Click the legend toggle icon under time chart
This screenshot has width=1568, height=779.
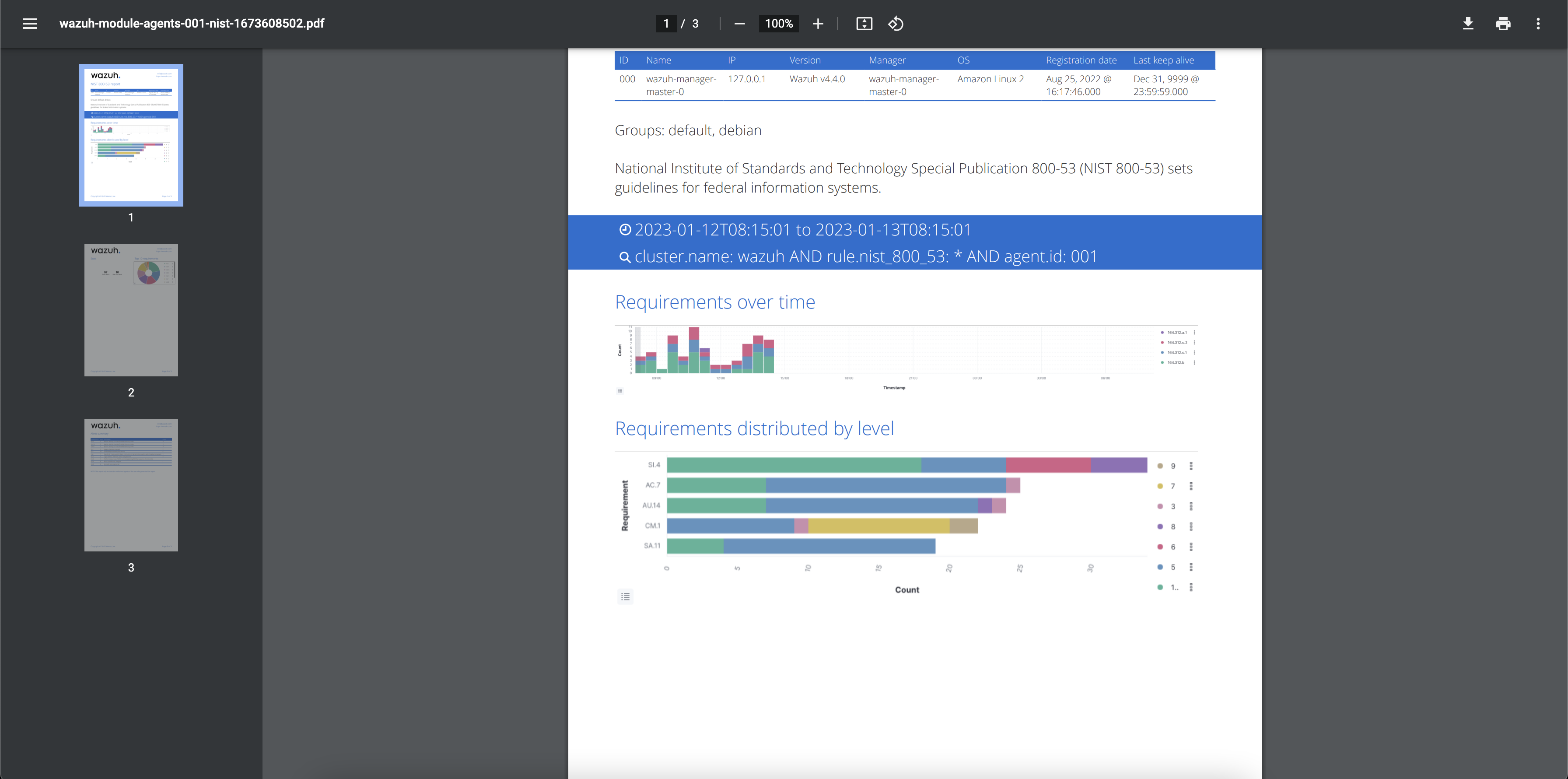coord(619,391)
